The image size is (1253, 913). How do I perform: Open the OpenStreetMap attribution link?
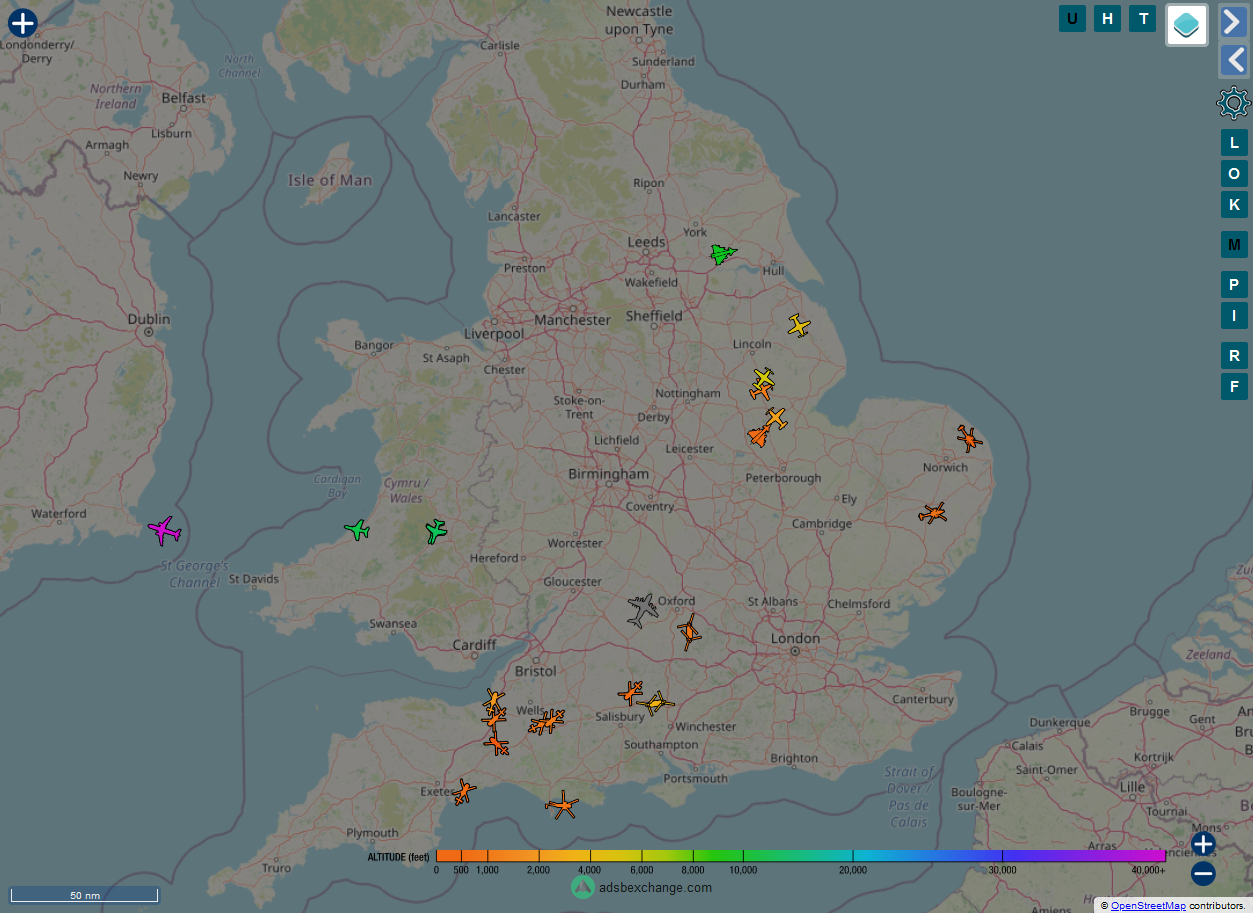[1148, 905]
